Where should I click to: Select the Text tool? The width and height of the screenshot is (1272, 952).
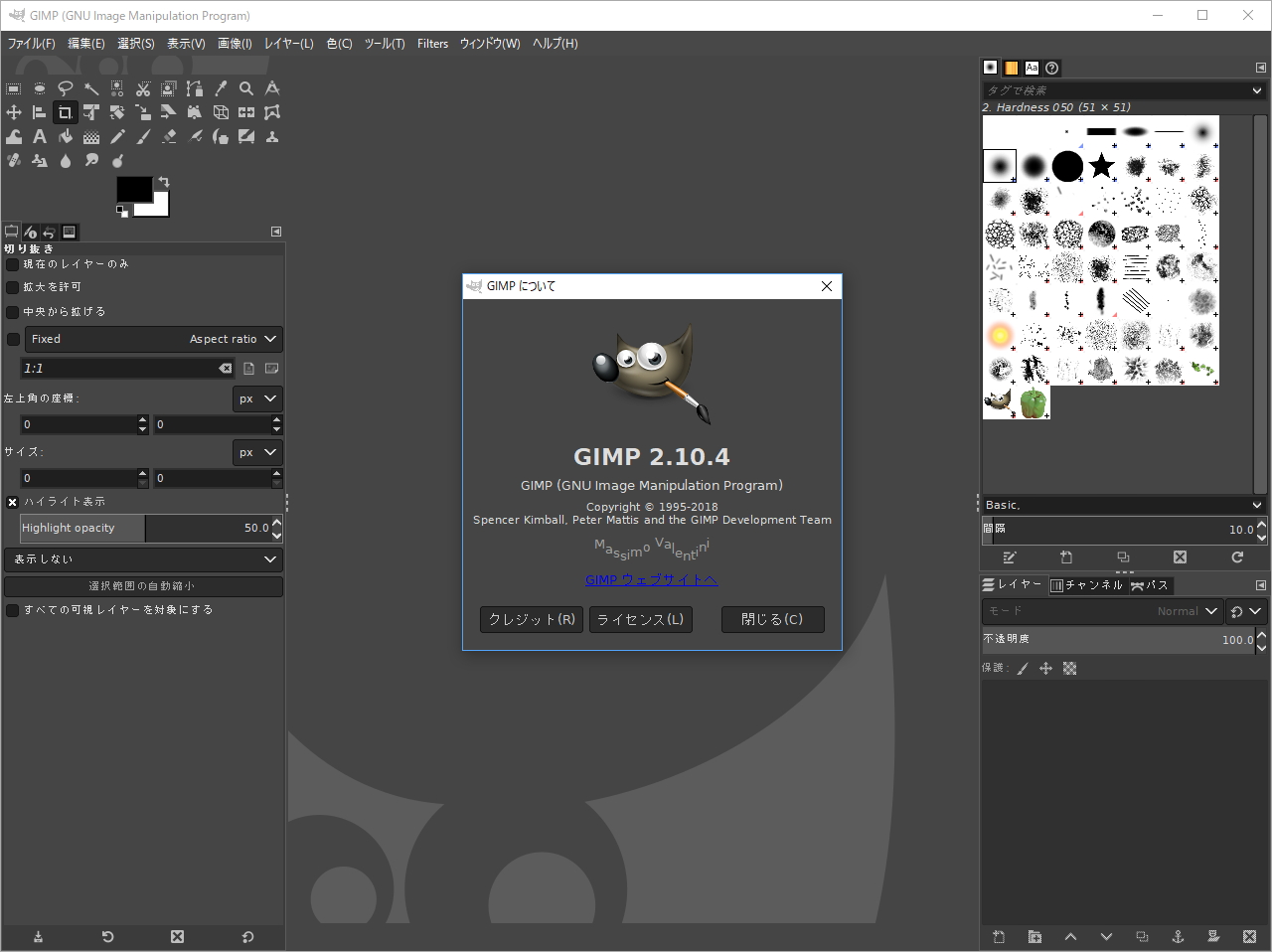coord(40,136)
